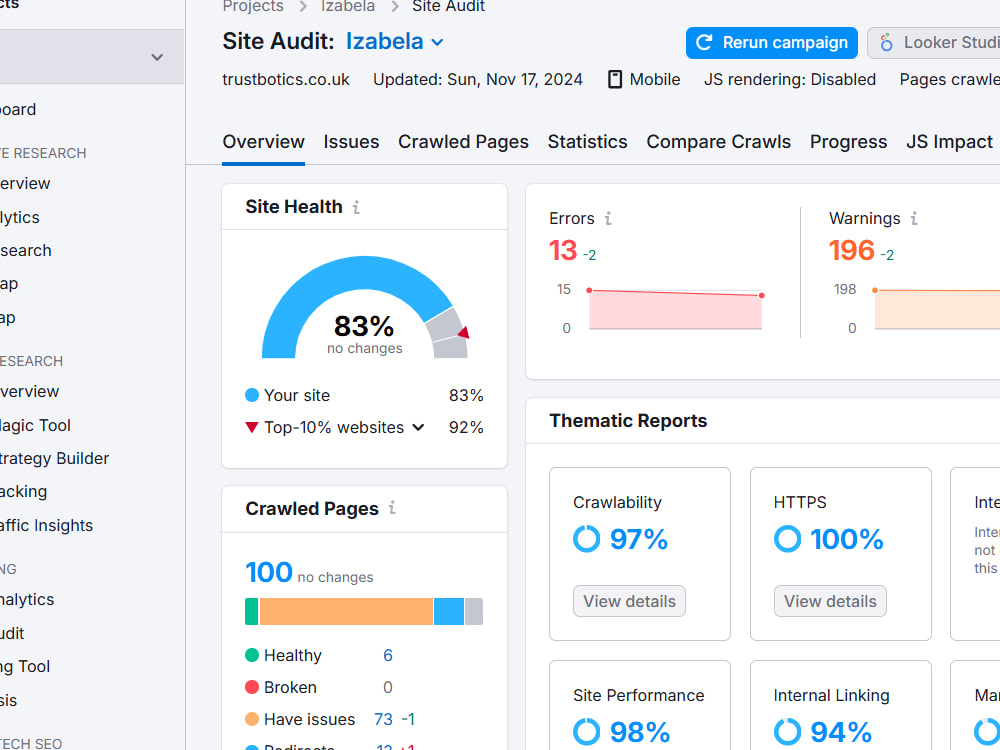The height and width of the screenshot is (750, 1000).
Task: Switch to the Overview tab
Action: tap(263, 142)
